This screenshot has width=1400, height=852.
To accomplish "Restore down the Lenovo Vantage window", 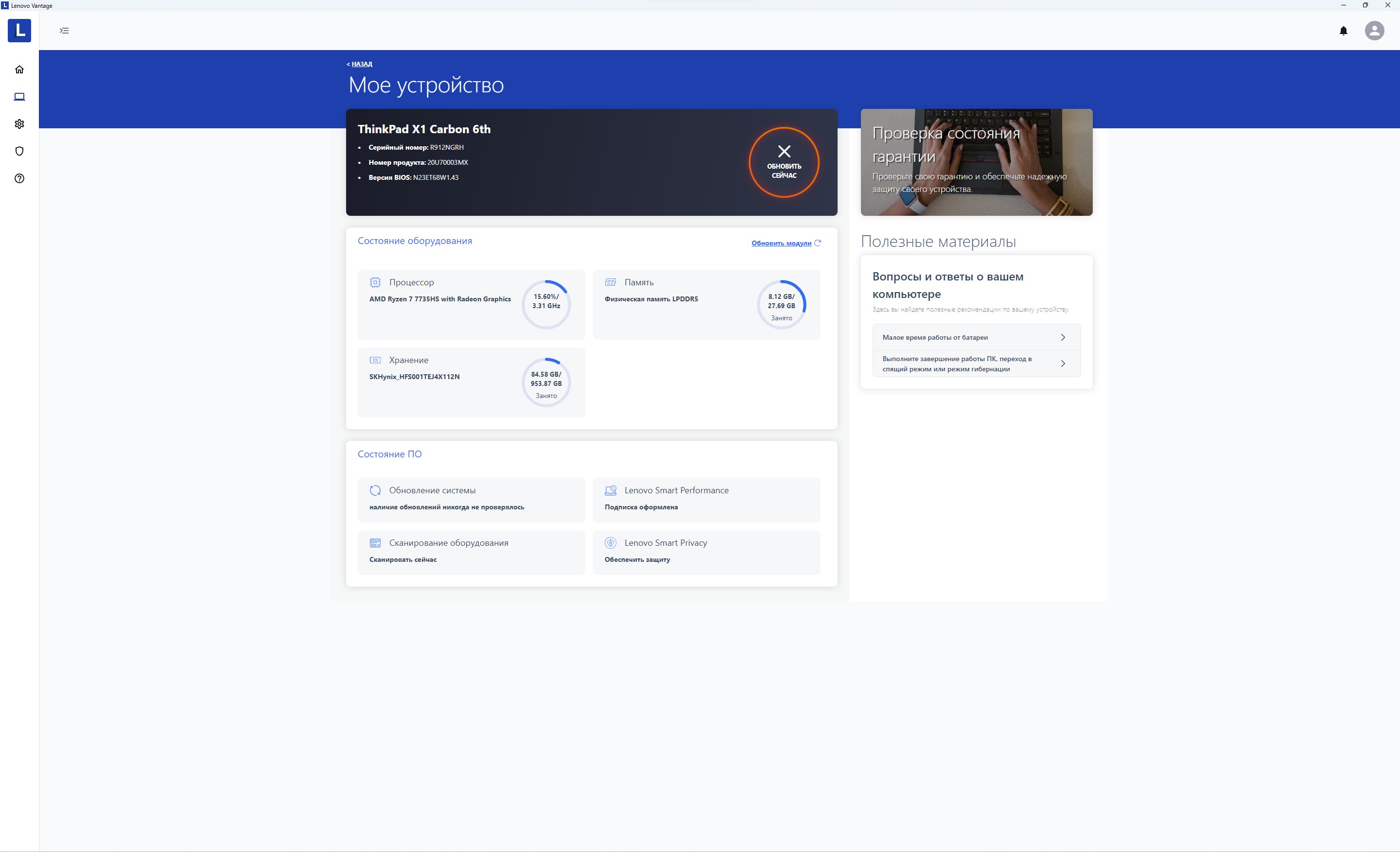I will tap(1365, 5).
